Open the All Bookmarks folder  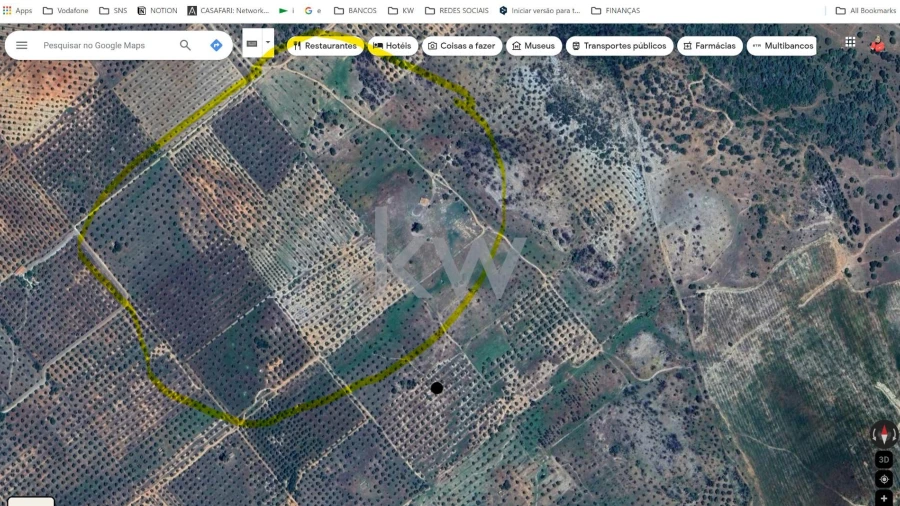point(866,11)
